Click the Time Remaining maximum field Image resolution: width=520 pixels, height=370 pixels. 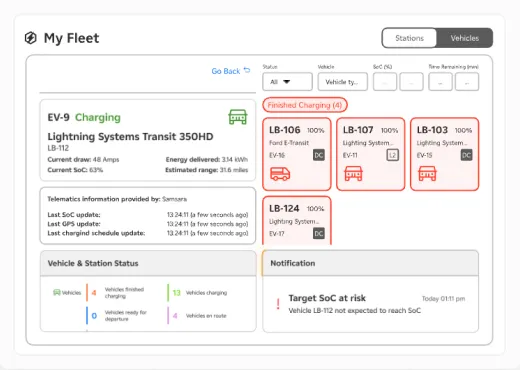(467, 82)
